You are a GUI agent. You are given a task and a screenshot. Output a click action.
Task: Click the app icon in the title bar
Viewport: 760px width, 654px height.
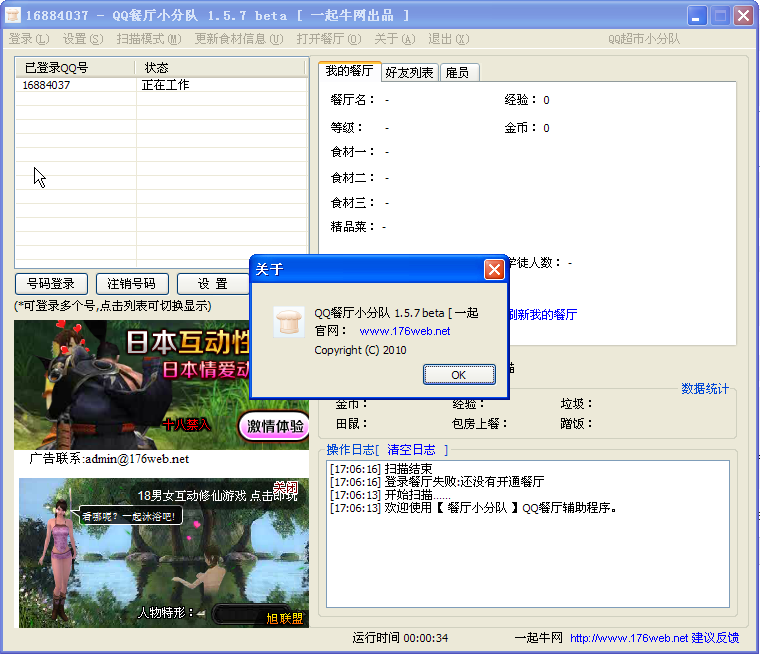[13, 15]
